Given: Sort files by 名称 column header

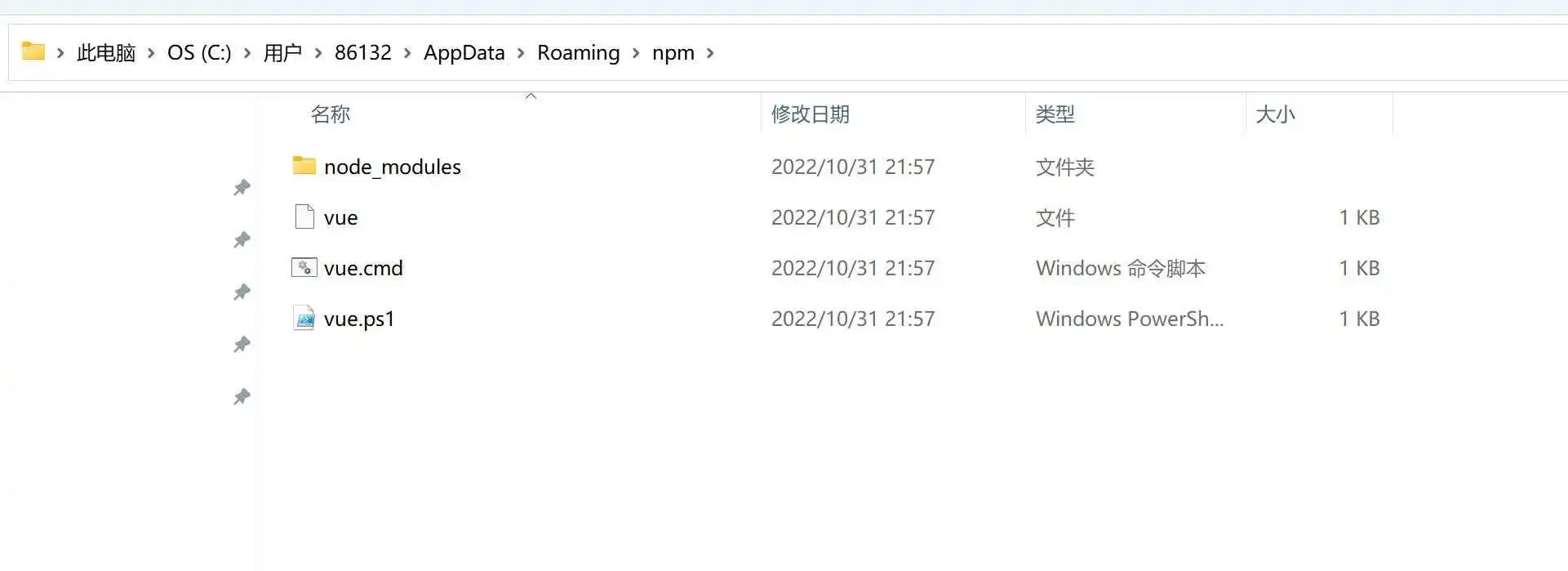Looking at the screenshot, I should [331, 114].
